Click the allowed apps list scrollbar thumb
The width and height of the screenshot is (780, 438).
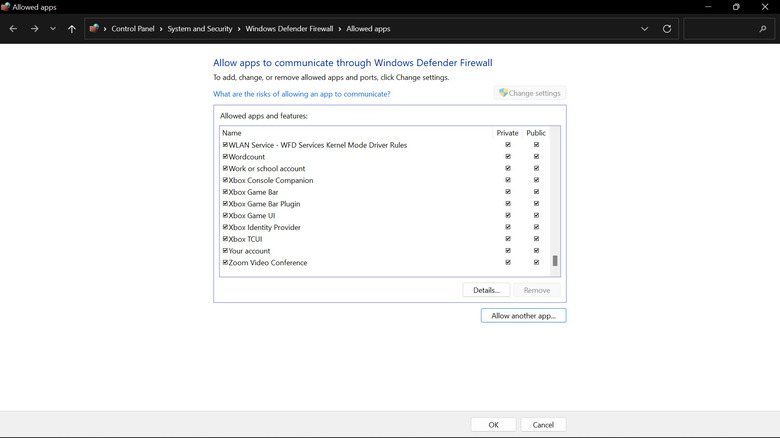point(555,261)
